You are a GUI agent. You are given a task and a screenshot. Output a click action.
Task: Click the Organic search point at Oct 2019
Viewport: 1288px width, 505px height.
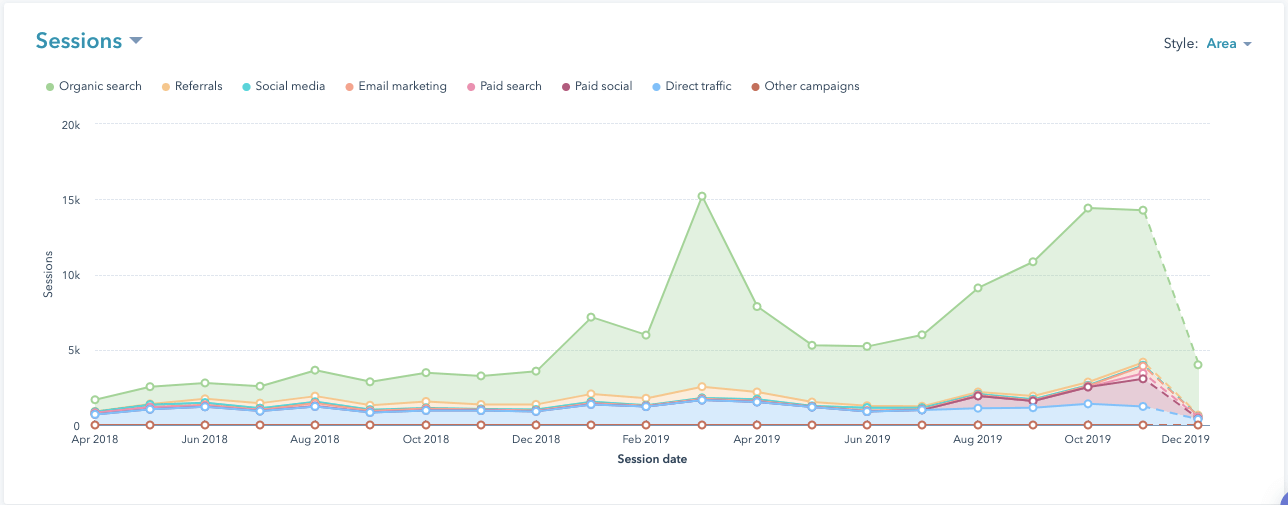tap(1087, 208)
